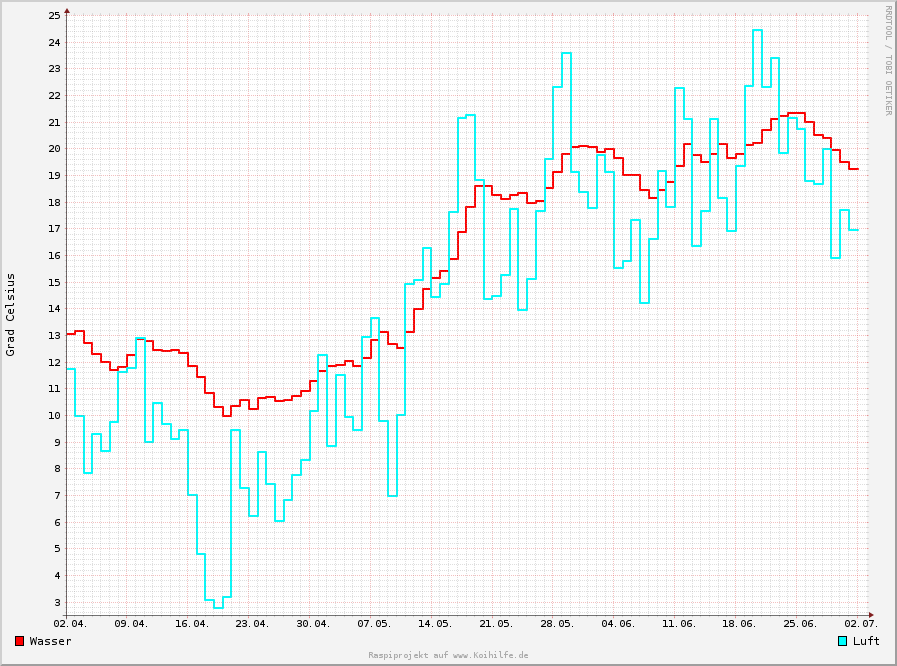Select the 18.06. date label
The width and height of the screenshot is (897, 666).
click(739, 624)
